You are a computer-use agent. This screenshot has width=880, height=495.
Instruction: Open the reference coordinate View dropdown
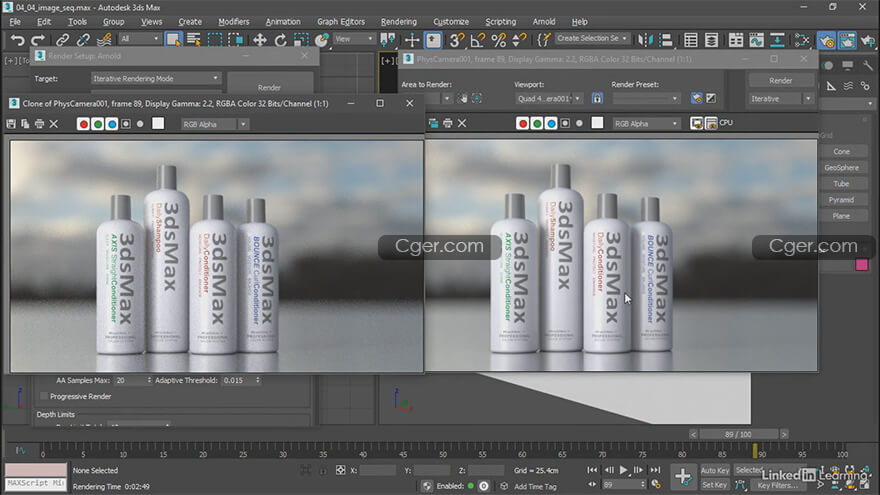click(354, 39)
